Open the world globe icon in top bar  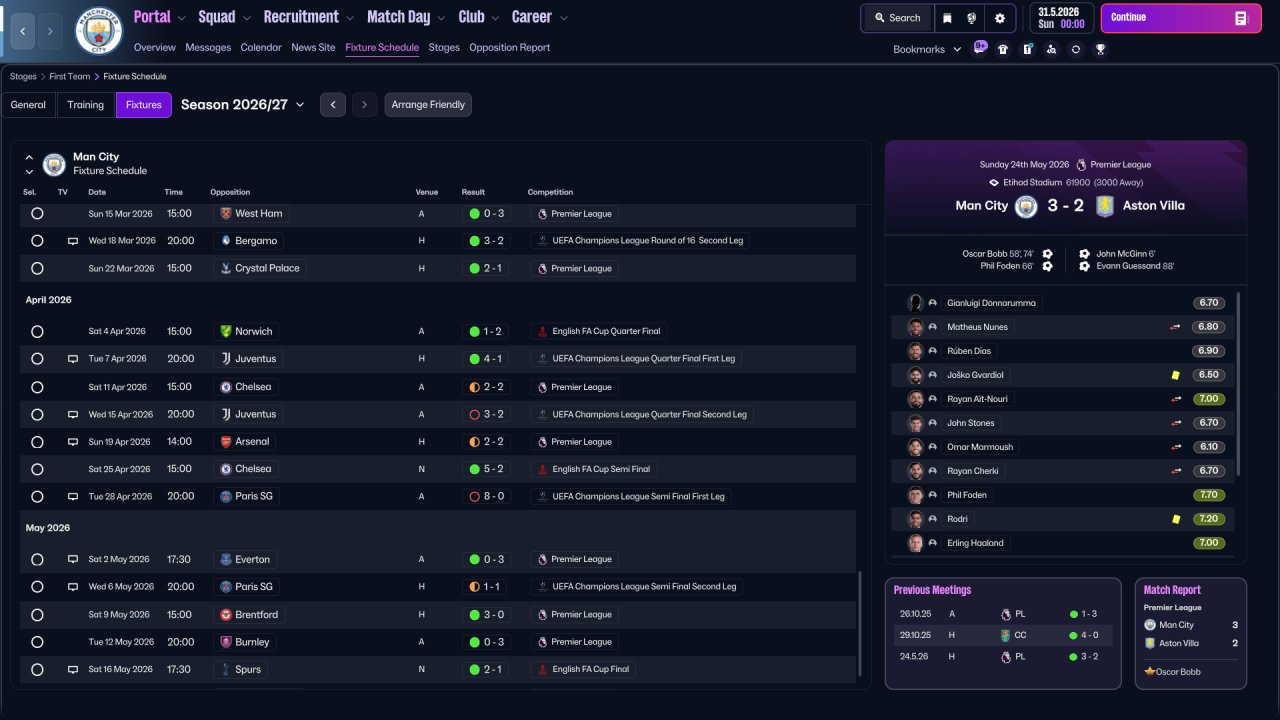(x=972, y=18)
